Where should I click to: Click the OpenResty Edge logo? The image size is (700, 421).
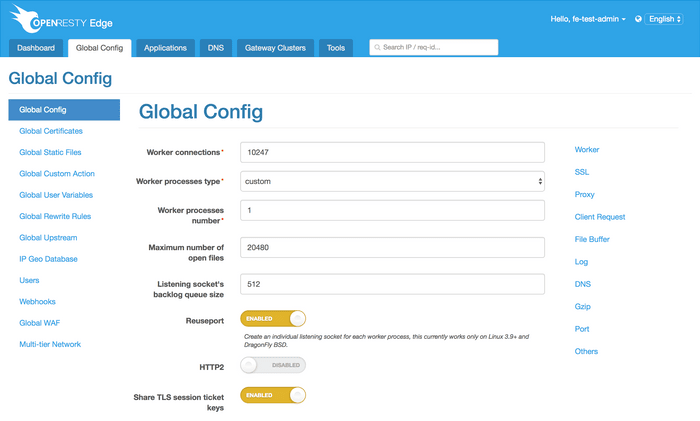click(61, 19)
